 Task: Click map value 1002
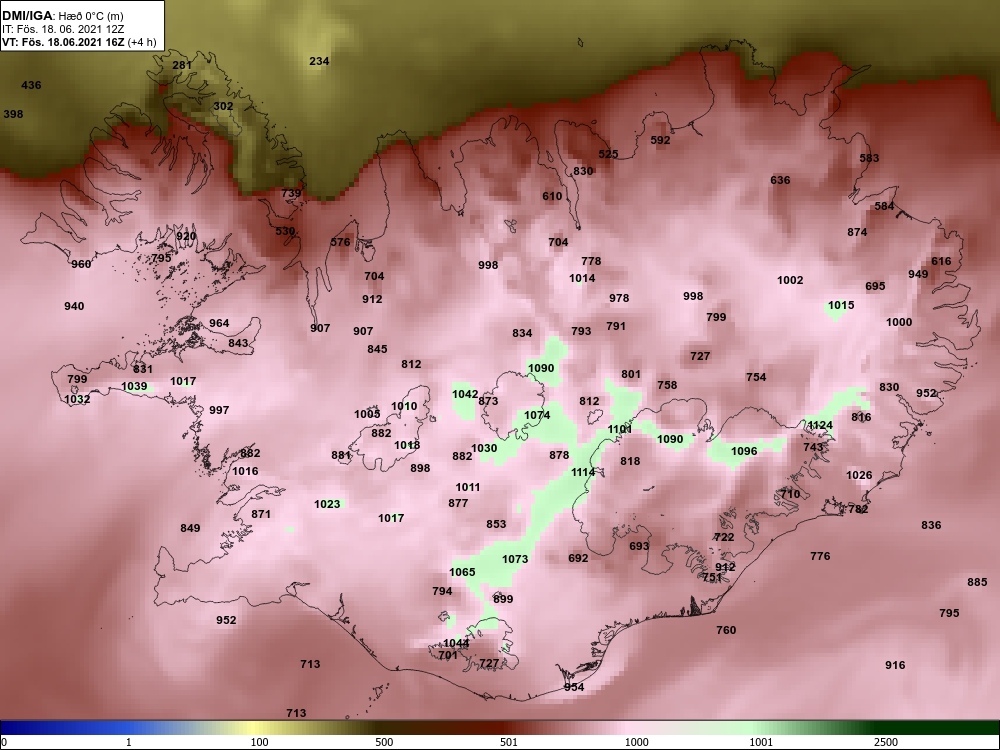tap(790, 280)
